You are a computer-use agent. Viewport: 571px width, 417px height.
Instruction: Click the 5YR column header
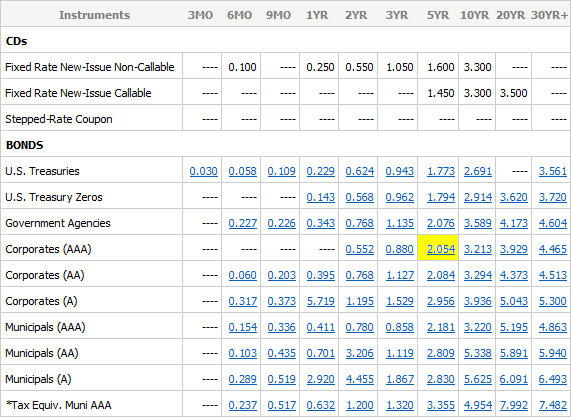point(438,15)
